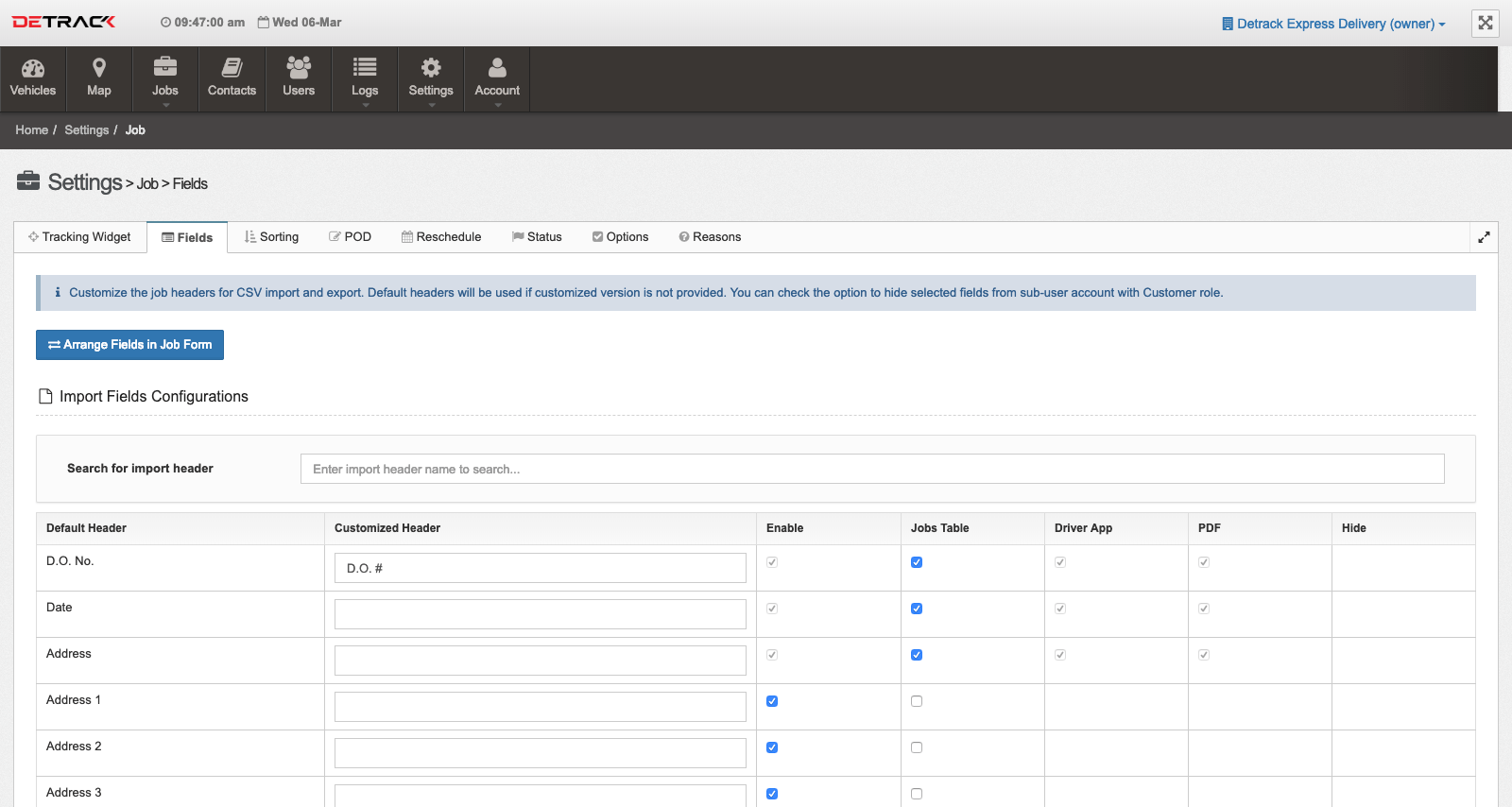Open the Reschedule tab
This screenshot has height=807, width=1512.
441,237
